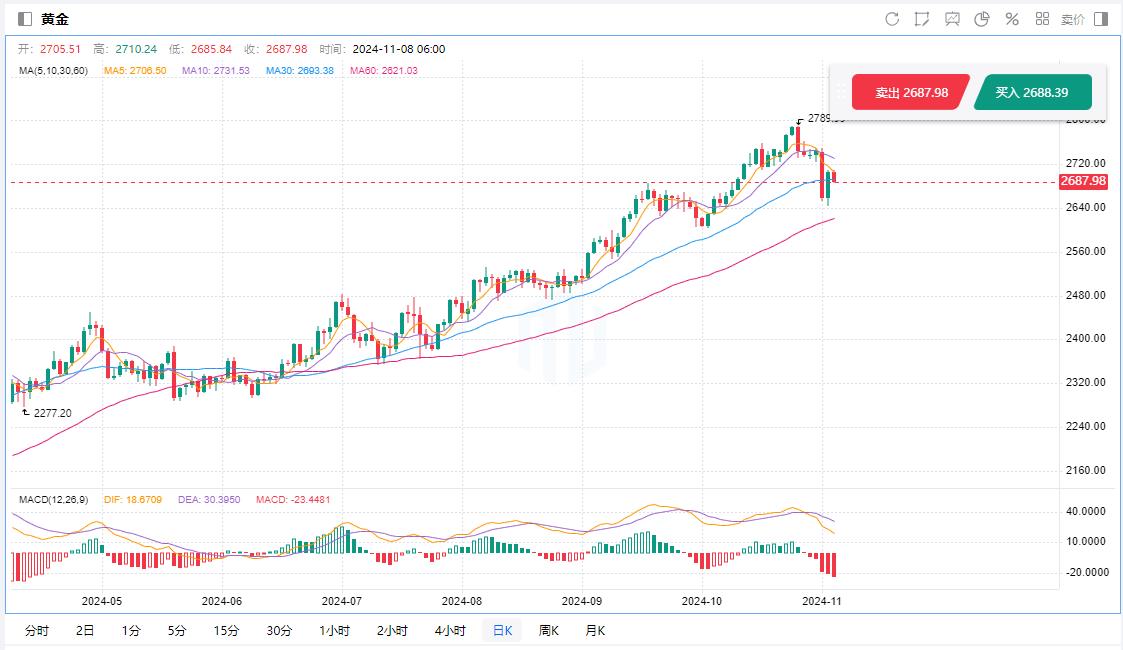Click the 买入 2688.39 buy button
Viewport: 1123px width, 650px height.
1032,92
